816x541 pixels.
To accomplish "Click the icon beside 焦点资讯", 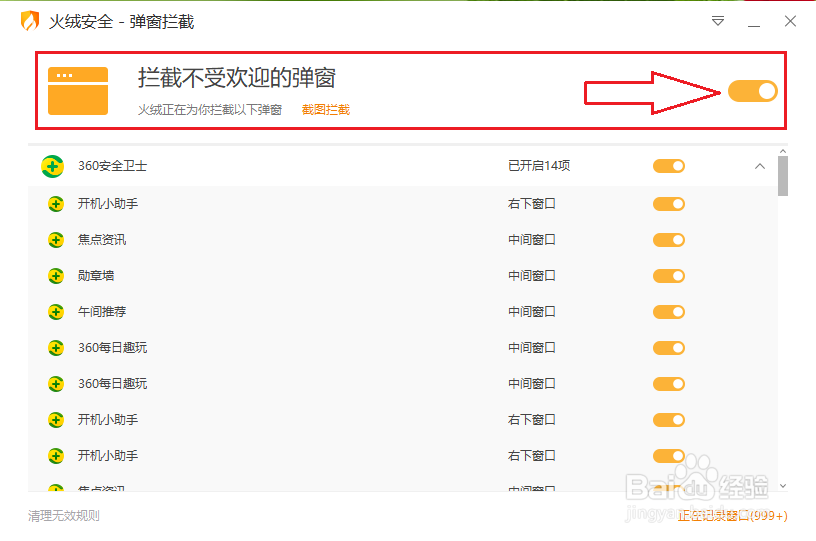I will 56,240.
